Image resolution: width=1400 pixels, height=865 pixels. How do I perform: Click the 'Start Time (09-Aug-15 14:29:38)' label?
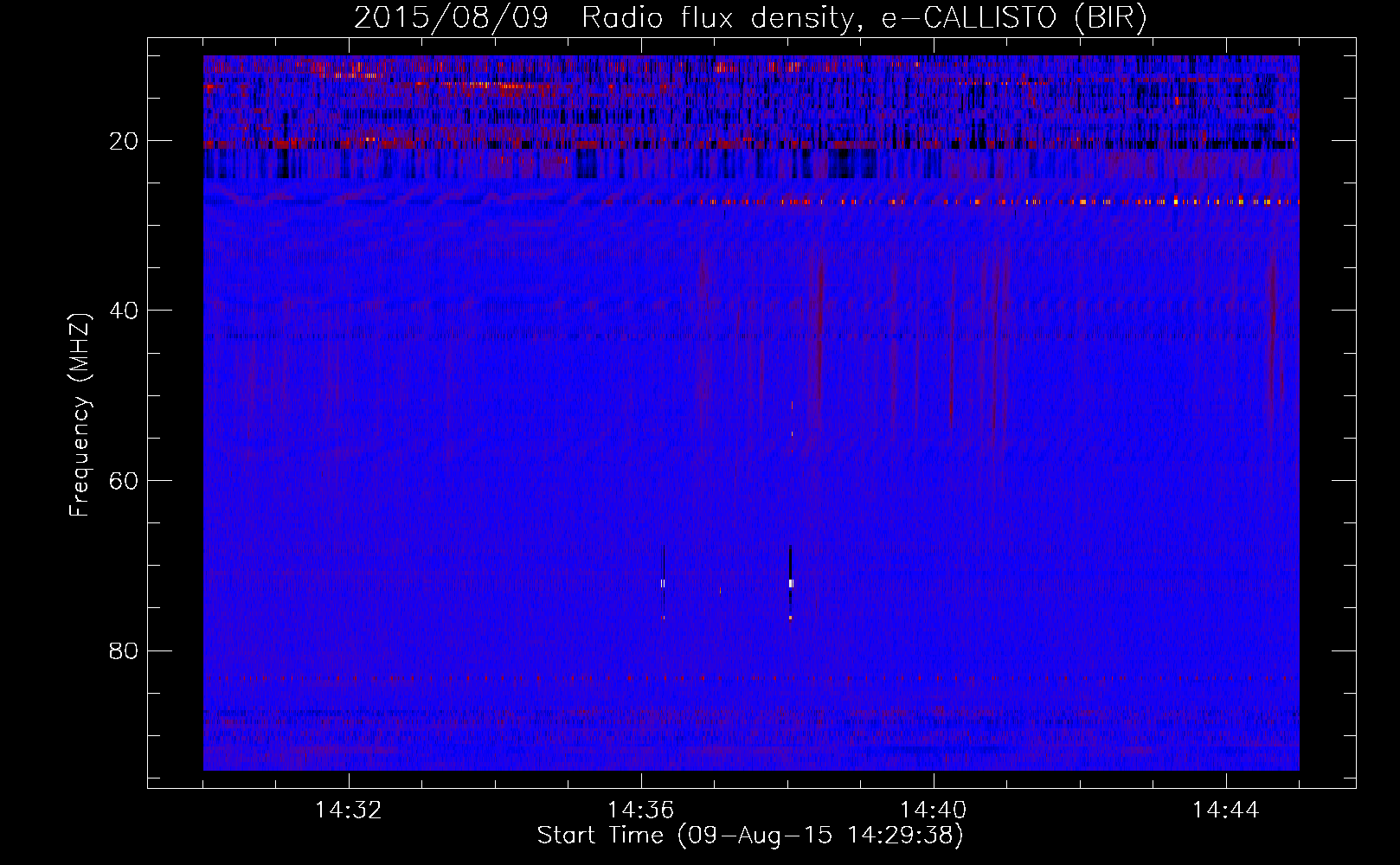750,836
